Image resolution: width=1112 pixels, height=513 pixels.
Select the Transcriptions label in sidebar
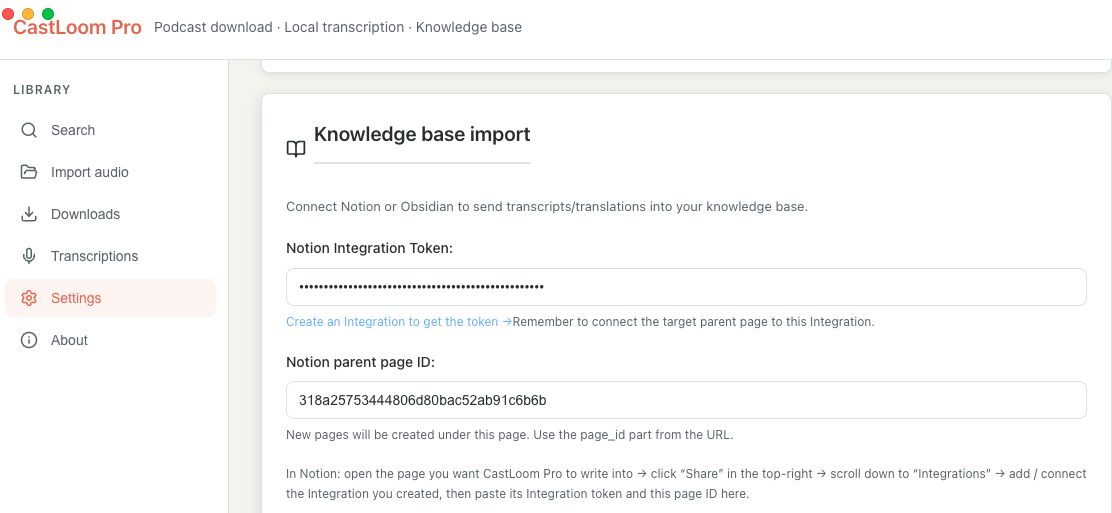coord(94,256)
